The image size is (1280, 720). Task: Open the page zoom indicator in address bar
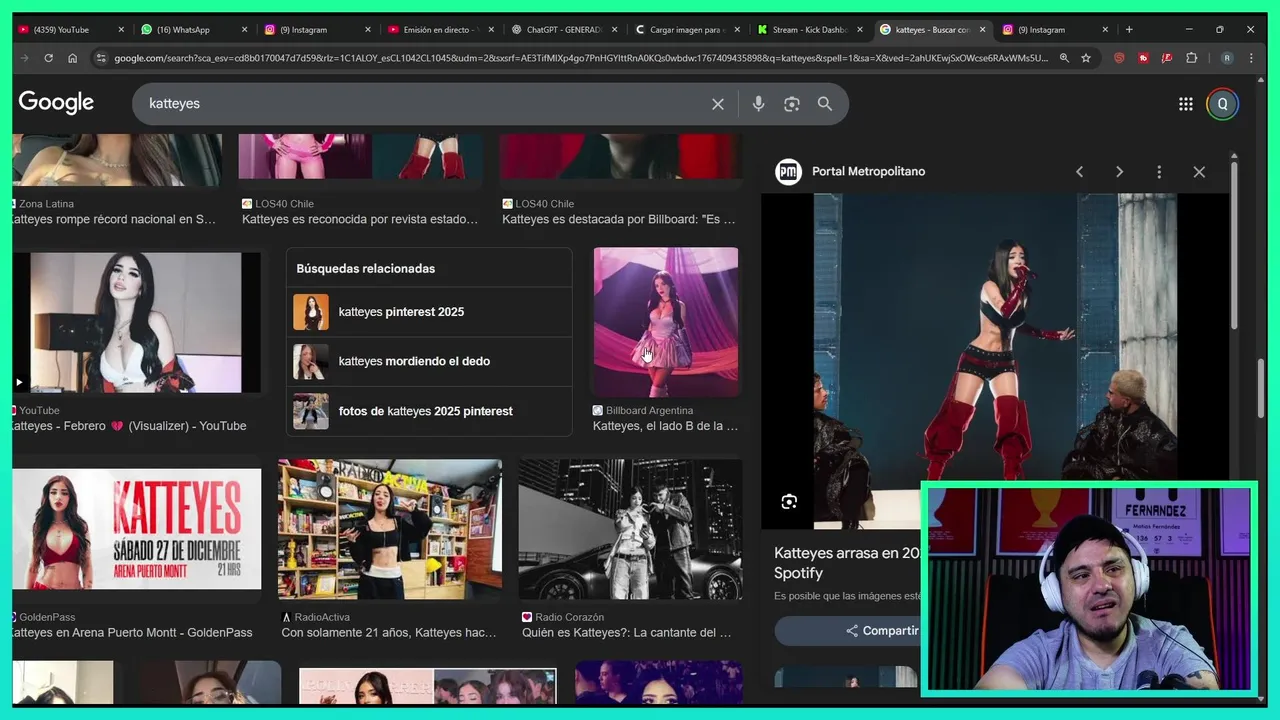(1064, 58)
